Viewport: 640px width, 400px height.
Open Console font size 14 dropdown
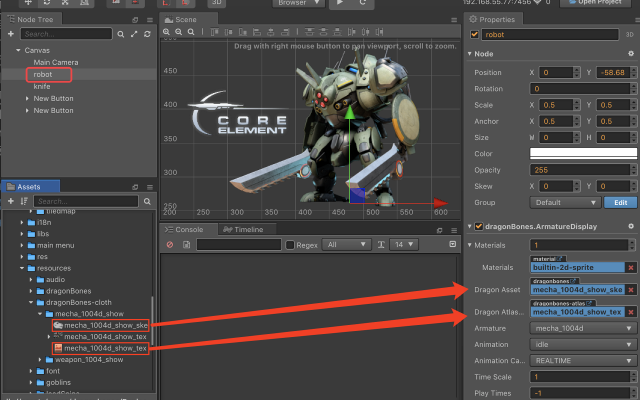(404, 244)
